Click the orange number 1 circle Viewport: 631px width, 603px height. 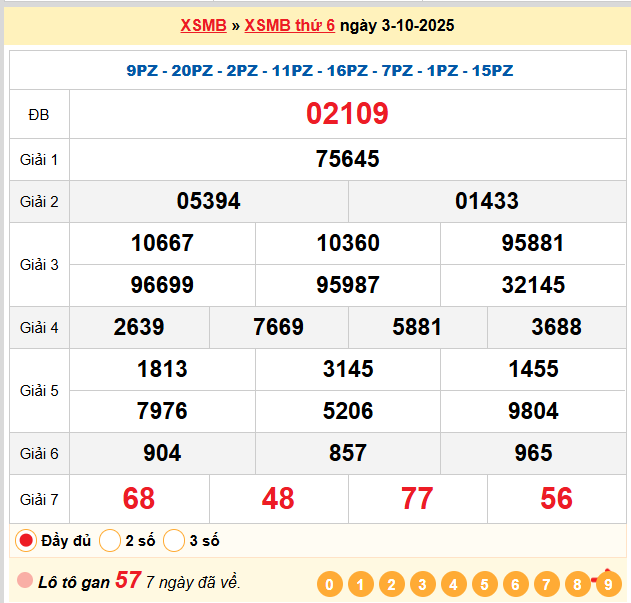pos(360,585)
